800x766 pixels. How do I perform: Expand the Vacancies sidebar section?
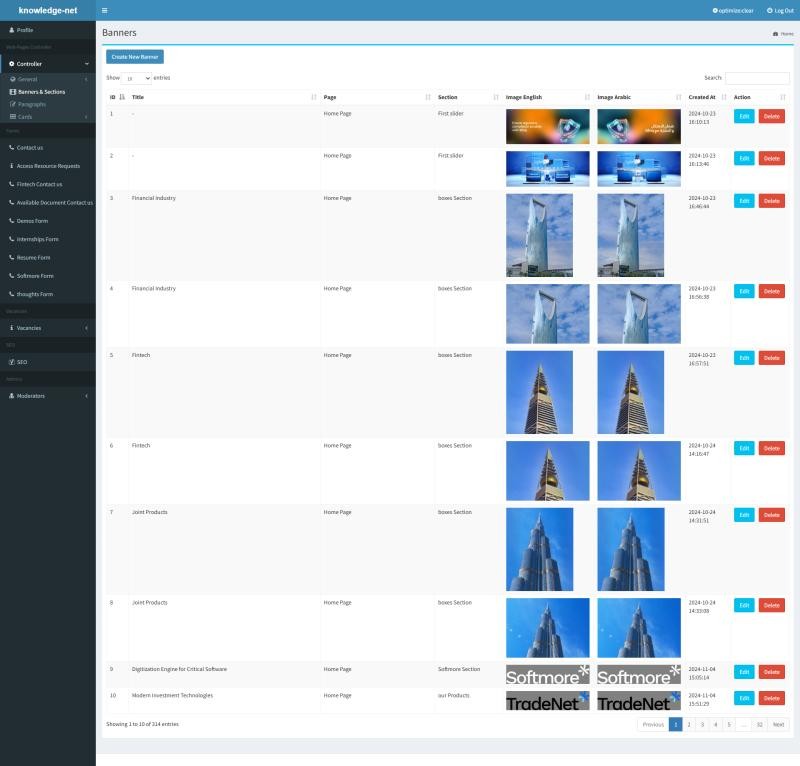point(47,328)
